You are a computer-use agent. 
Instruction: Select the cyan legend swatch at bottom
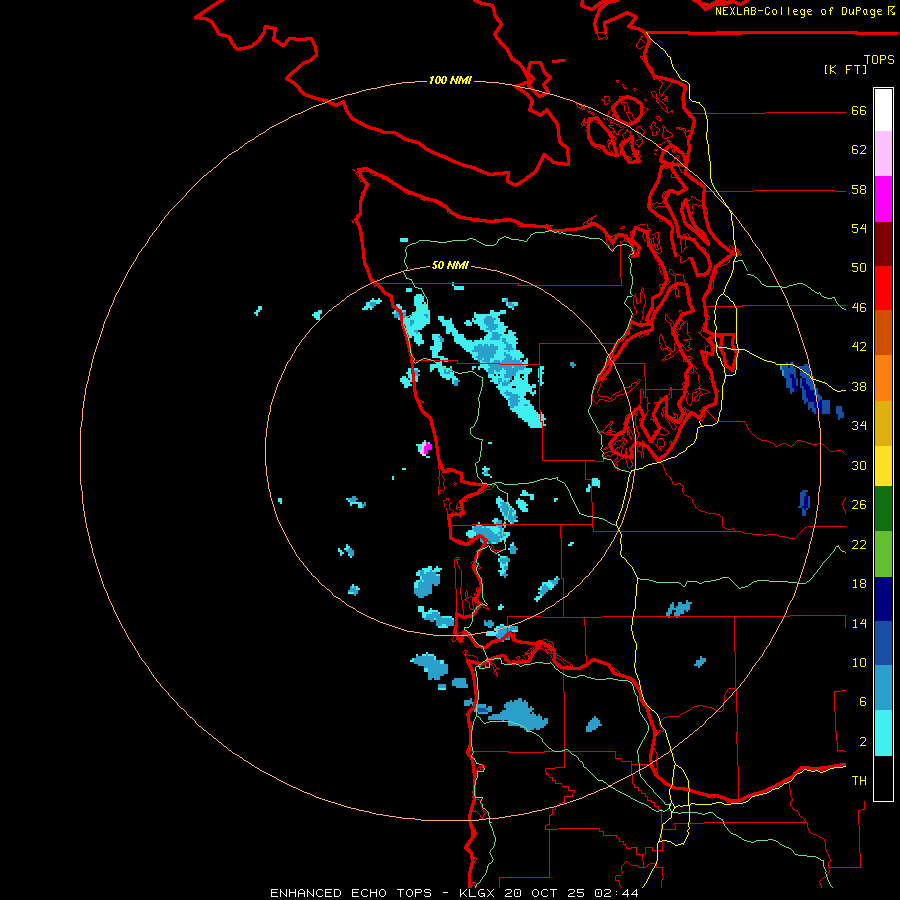883,733
